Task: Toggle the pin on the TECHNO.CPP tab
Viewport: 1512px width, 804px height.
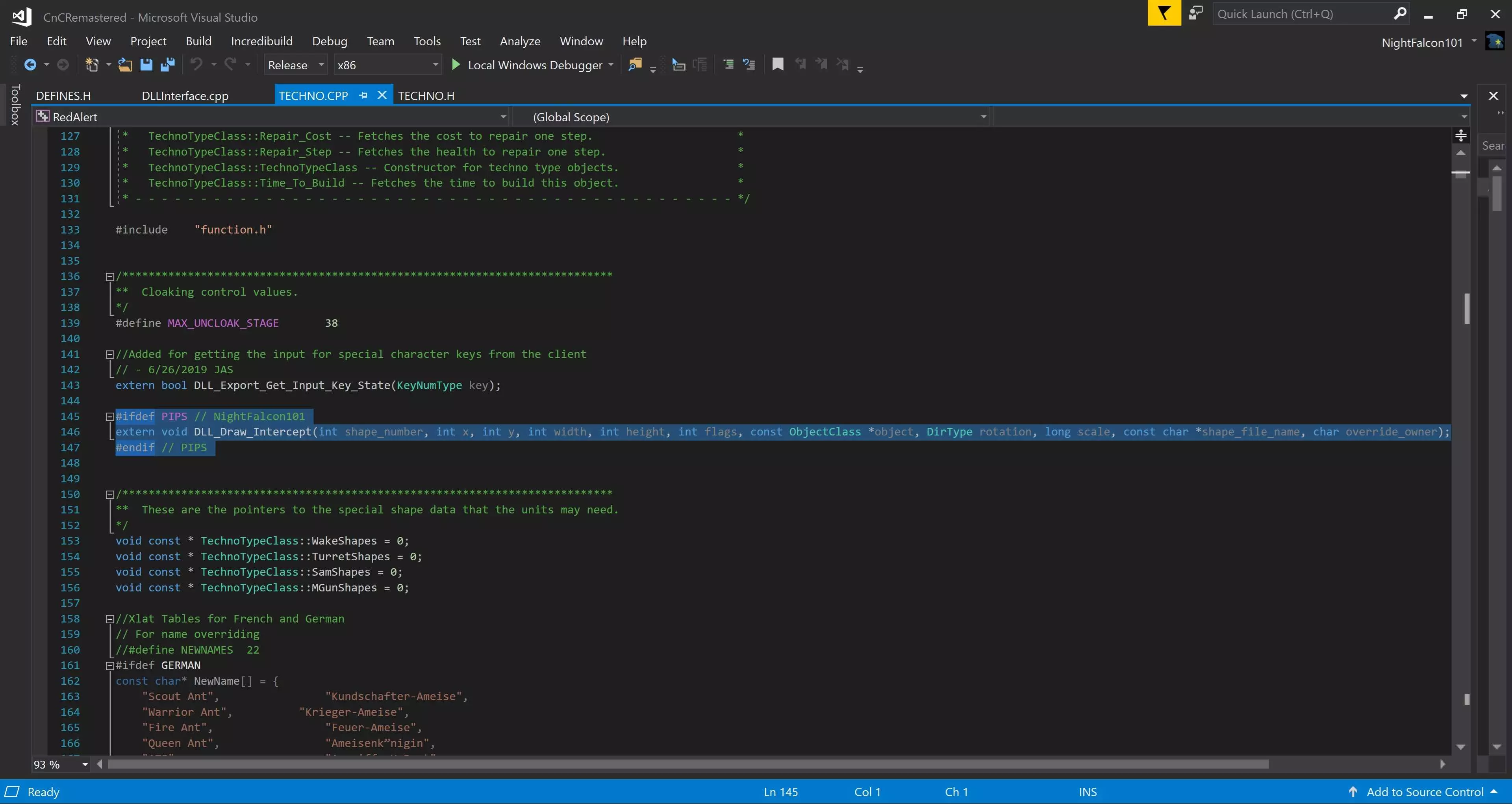Action: click(363, 95)
